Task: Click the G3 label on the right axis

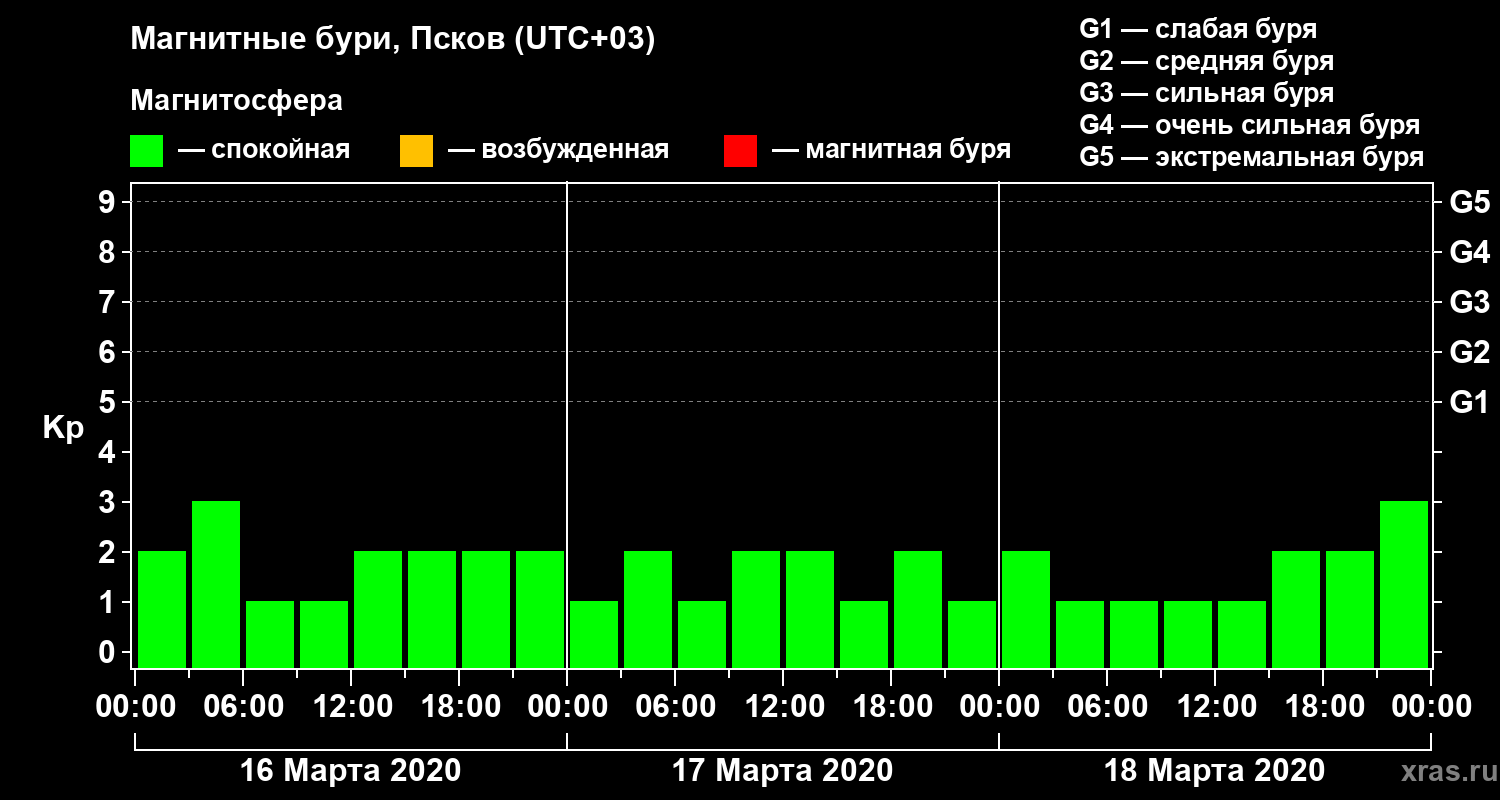Action: tap(1469, 302)
